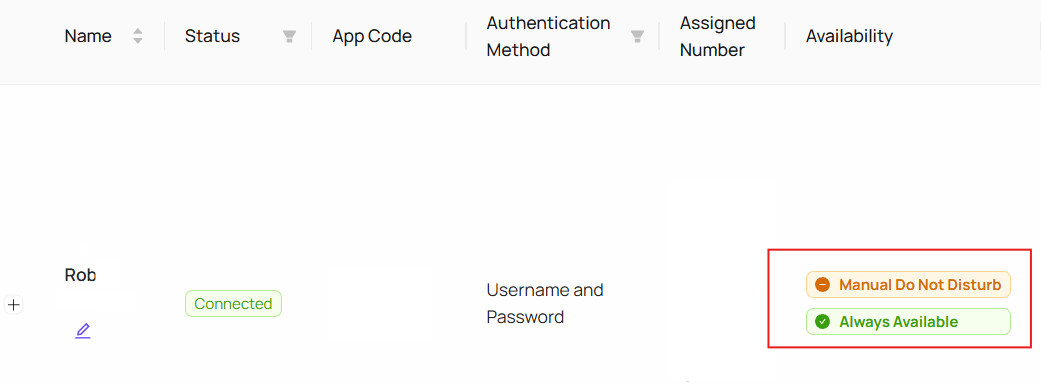Click the blank App Code cell in Rob's row

[x=380, y=305]
